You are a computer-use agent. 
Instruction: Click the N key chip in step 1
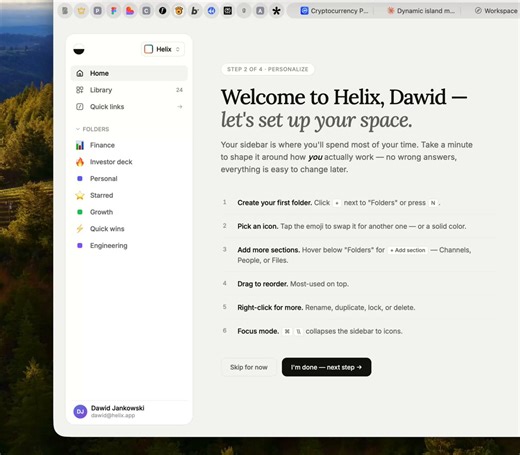(x=433, y=203)
